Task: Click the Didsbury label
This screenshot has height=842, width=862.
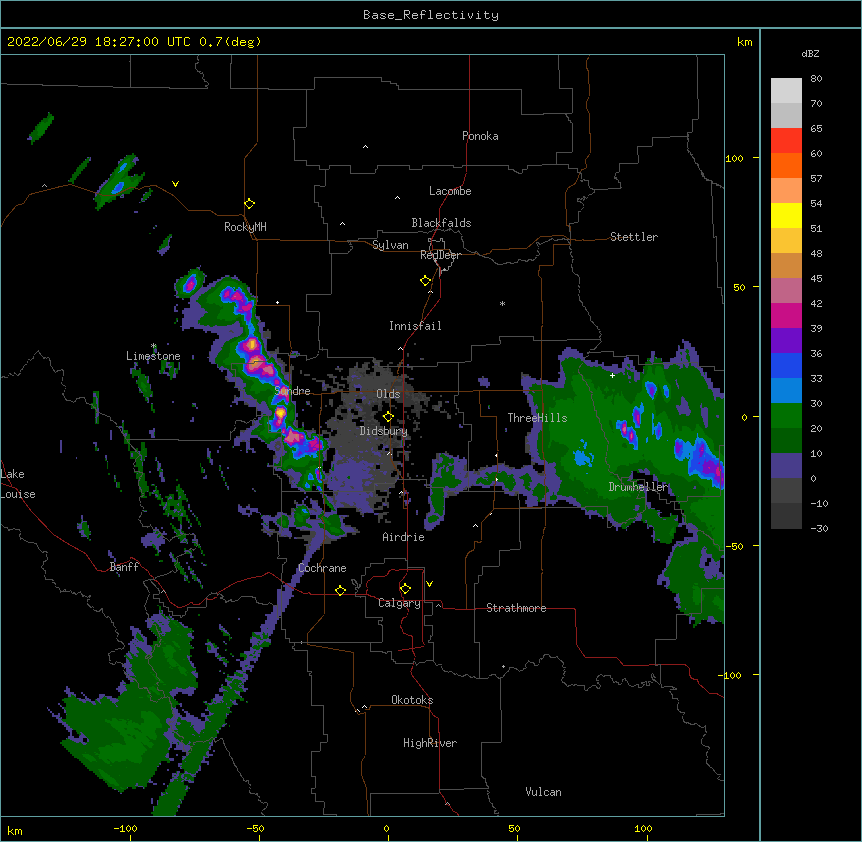Action: [x=384, y=431]
